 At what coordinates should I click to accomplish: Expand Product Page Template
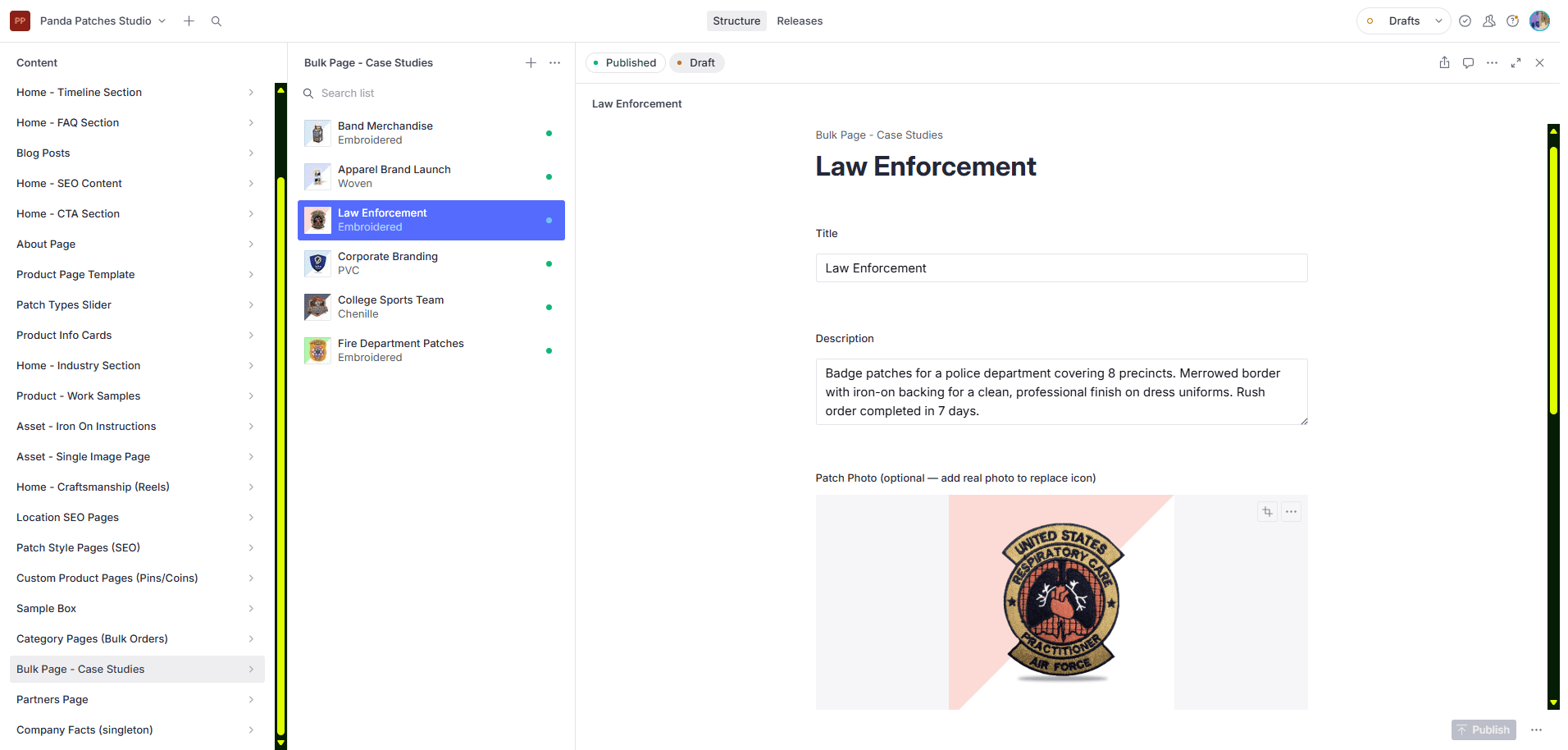pos(135,275)
